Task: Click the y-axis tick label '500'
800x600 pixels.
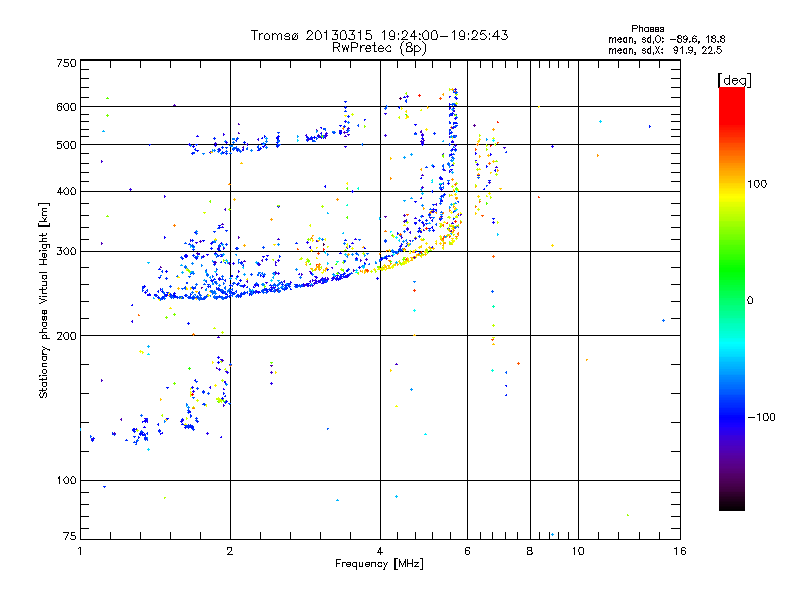Action: click(x=67, y=145)
